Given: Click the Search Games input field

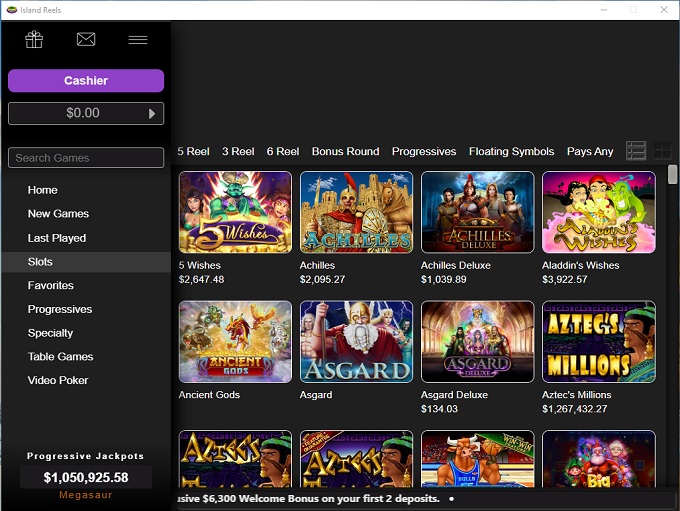Looking at the screenshot, I should pos(86,157).
